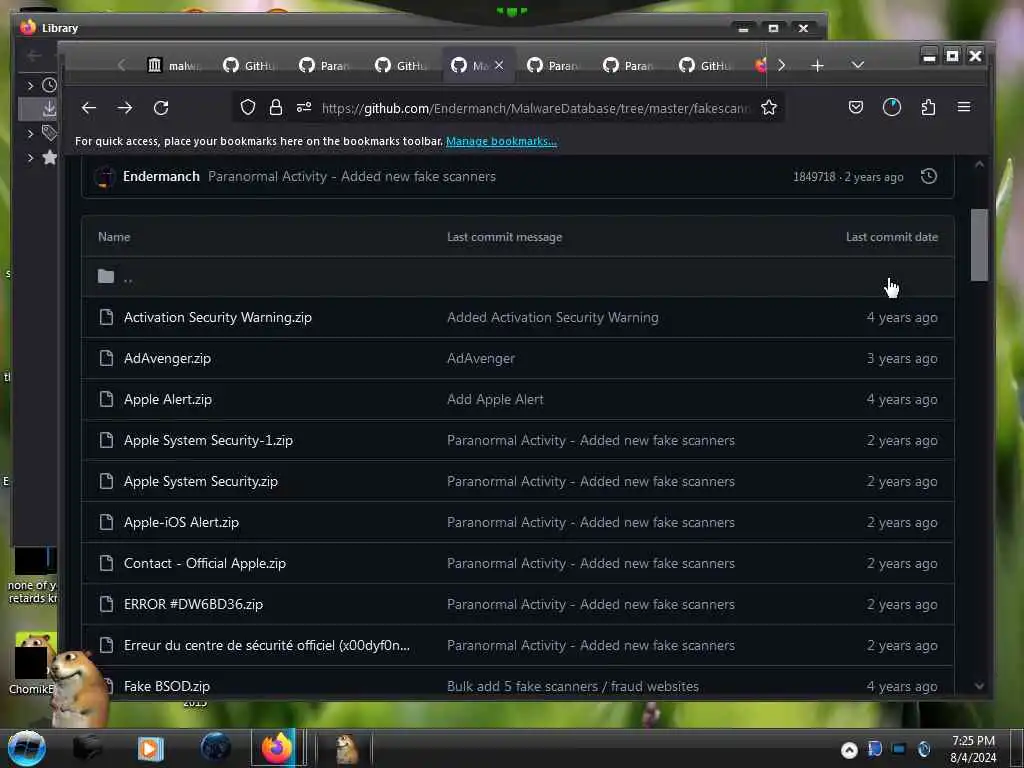The width and height of the screenshot is (1024, 768).
Task: Open AdAvenger.zip file
Action: [167, 359]
